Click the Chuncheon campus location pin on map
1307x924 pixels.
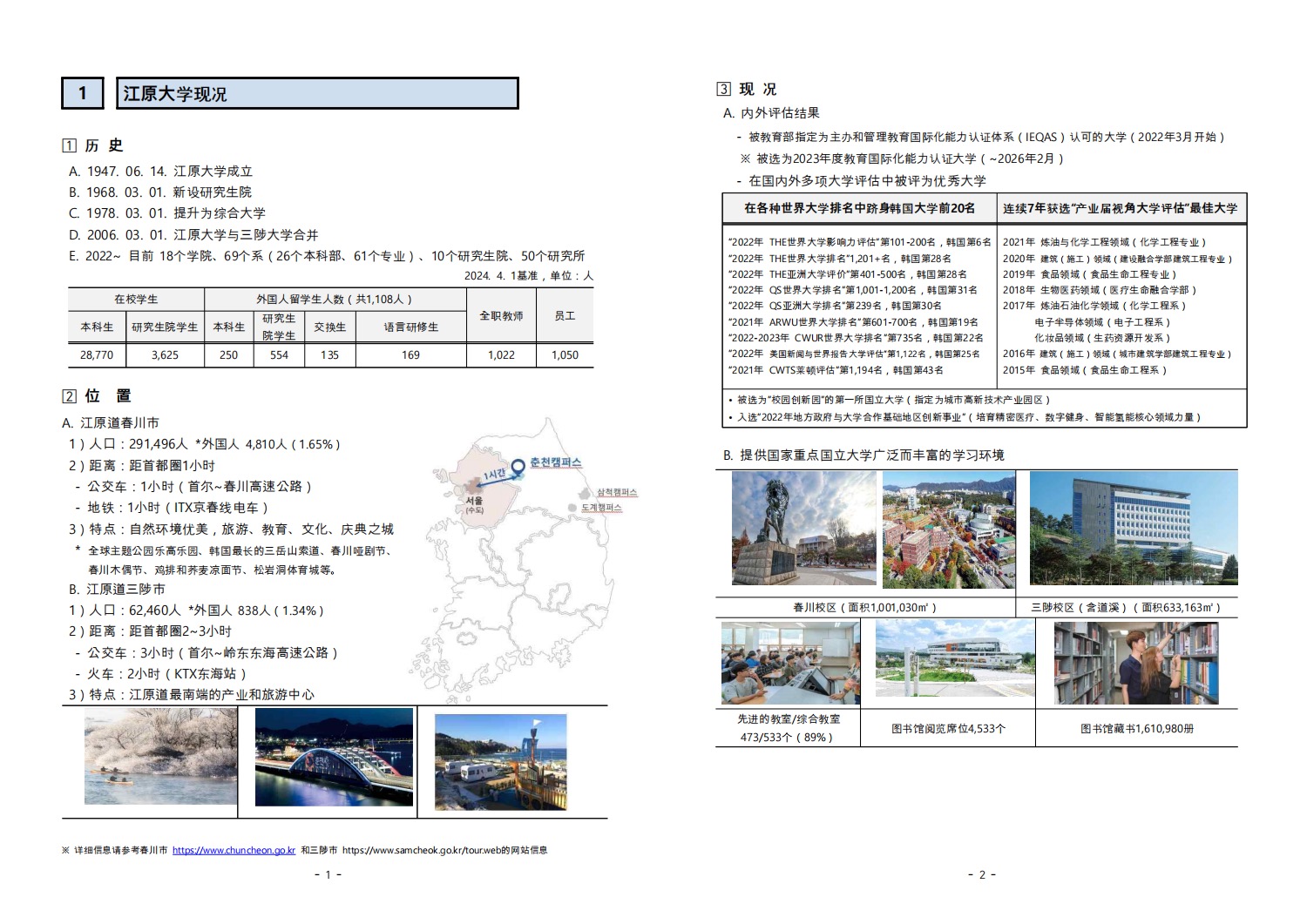tap(518, 466)
